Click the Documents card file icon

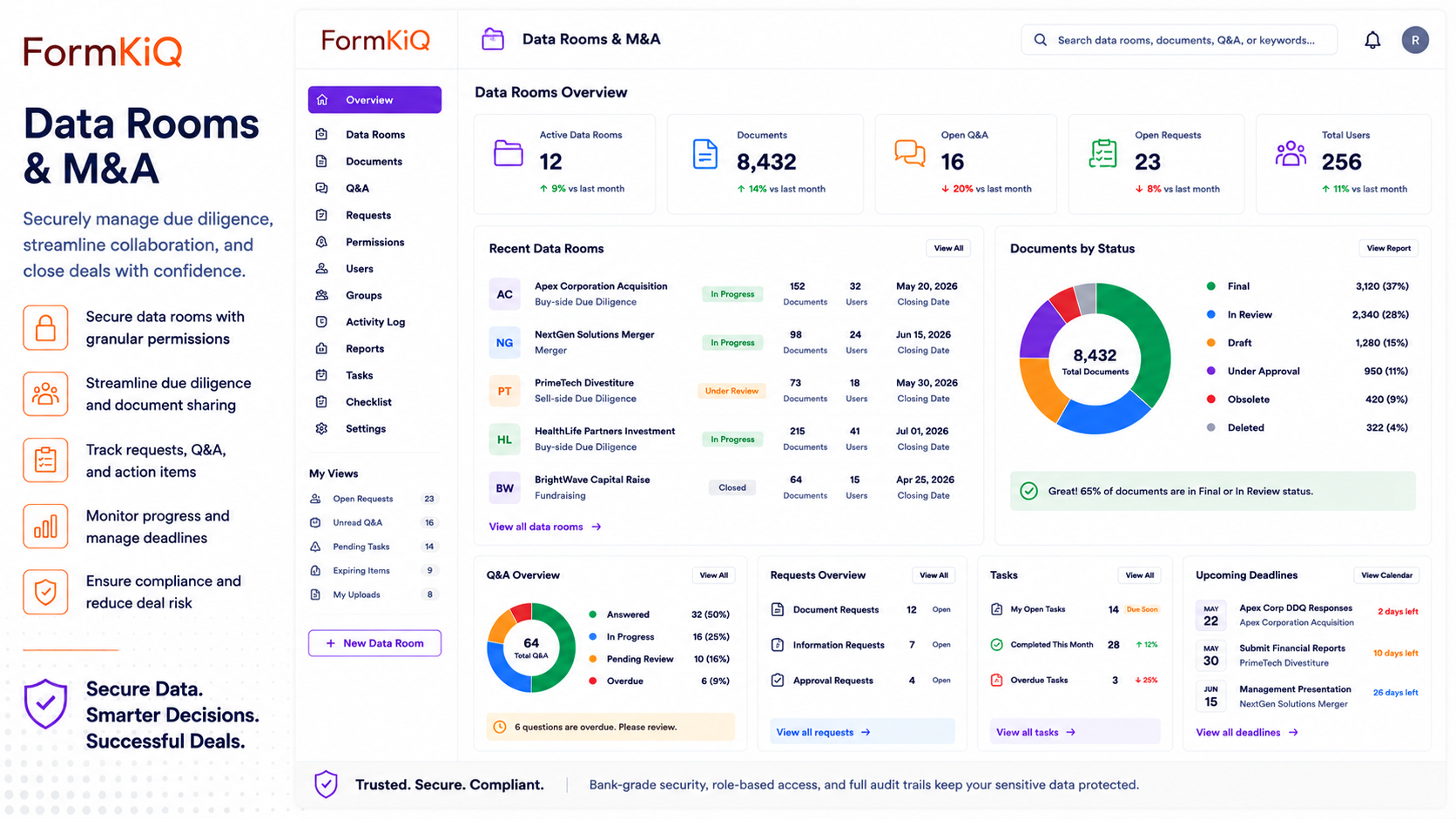[704, 154]
